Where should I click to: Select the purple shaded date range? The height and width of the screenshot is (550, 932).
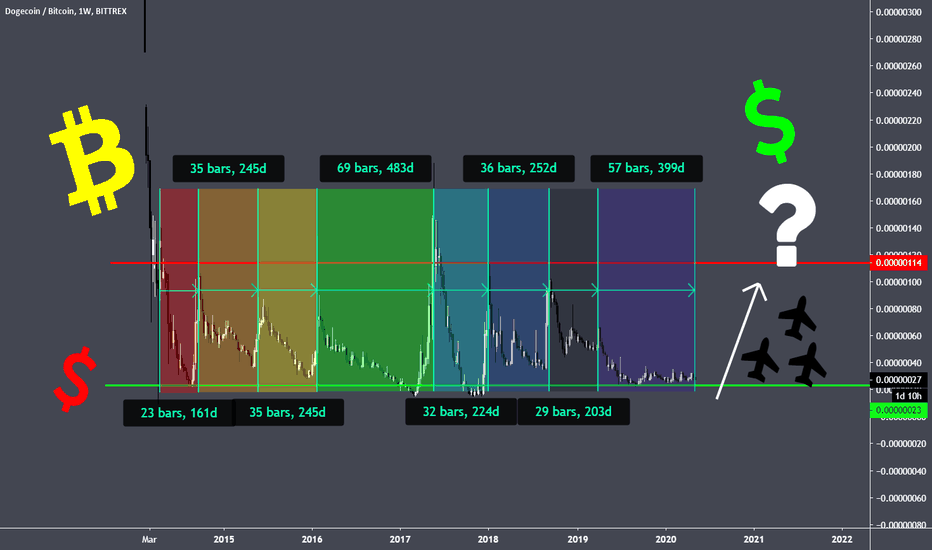(x=646, y=290)
